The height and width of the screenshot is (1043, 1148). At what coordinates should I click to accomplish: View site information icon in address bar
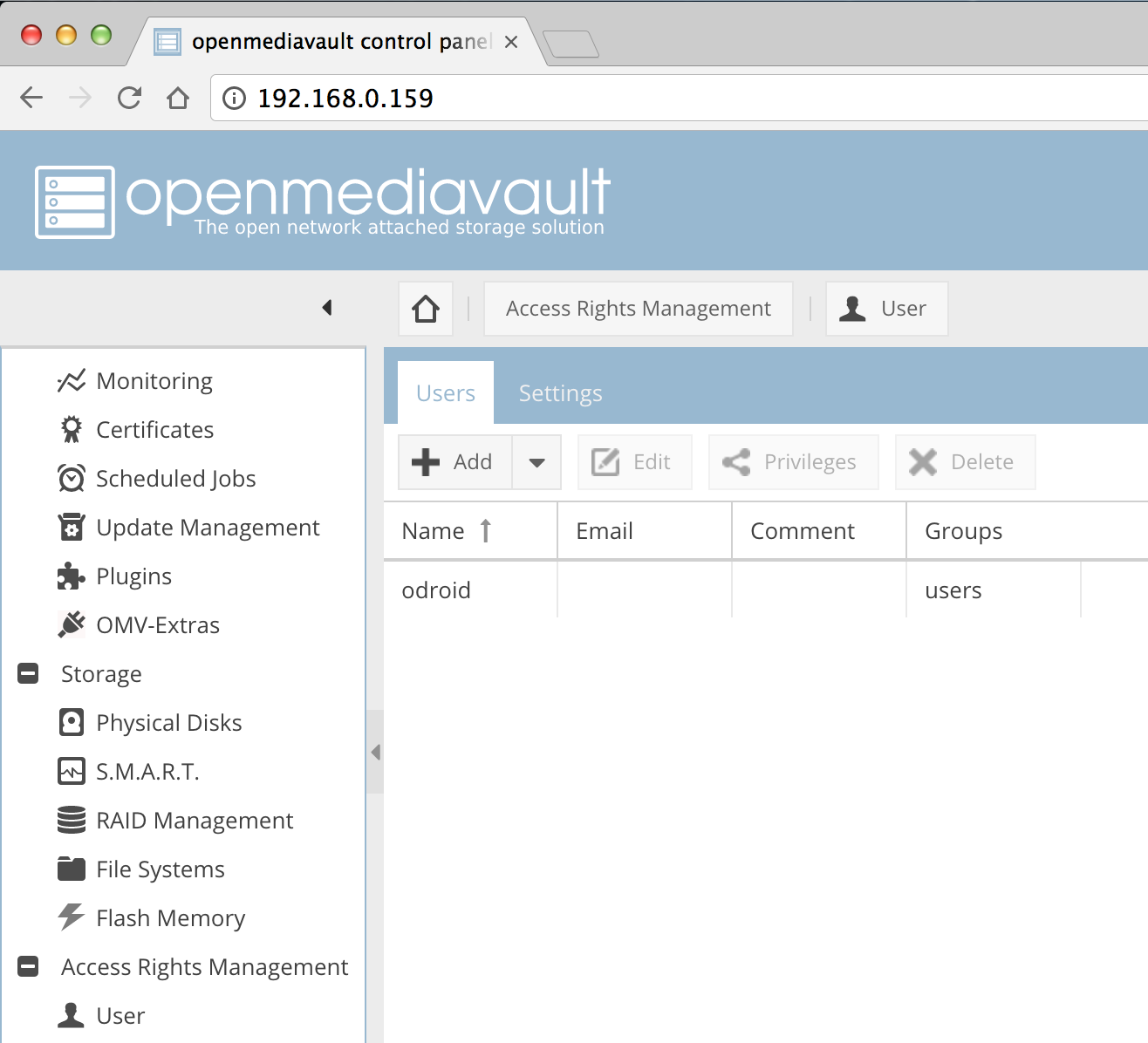pos(234,99)
